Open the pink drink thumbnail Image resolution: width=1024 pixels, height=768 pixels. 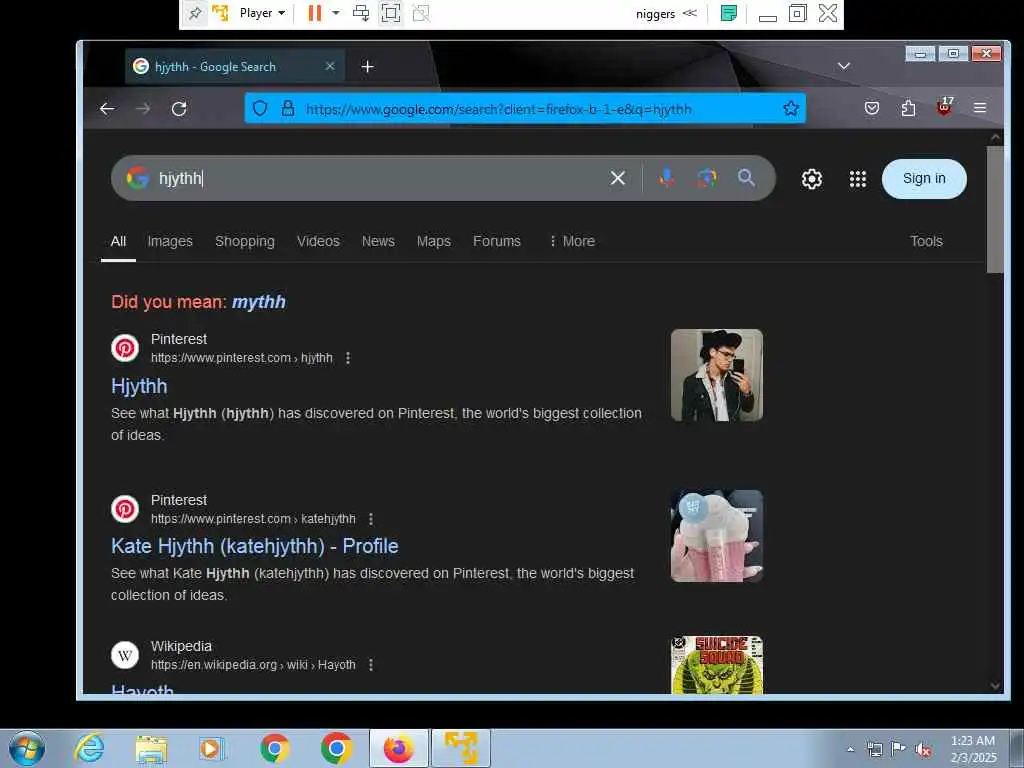click(716, 536)
